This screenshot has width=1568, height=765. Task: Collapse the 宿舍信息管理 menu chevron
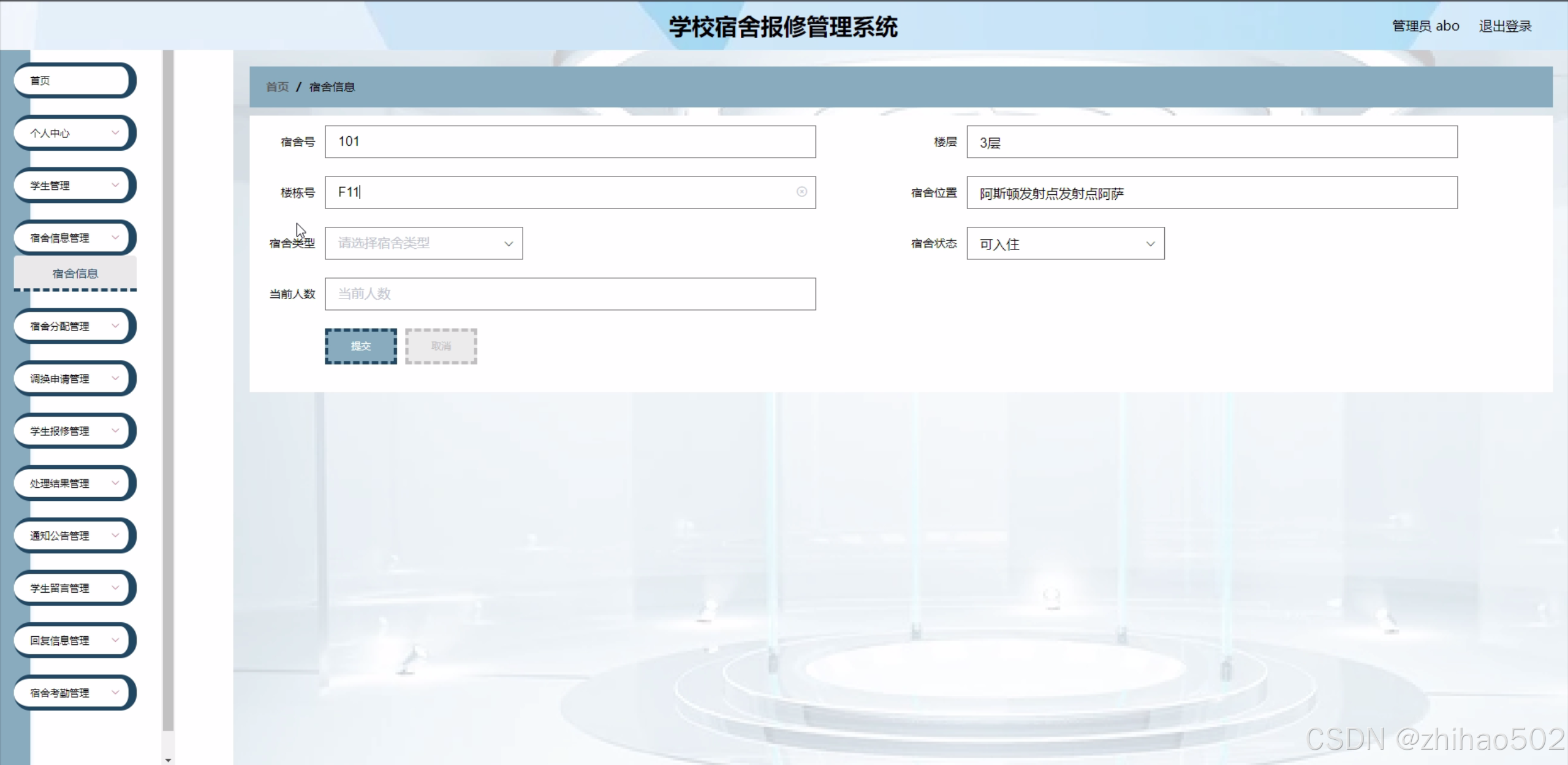[x=115, y=237]
